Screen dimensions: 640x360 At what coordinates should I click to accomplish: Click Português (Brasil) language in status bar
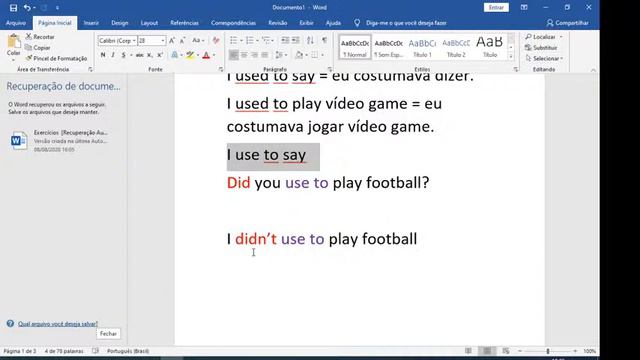click(x=128, y=351)
